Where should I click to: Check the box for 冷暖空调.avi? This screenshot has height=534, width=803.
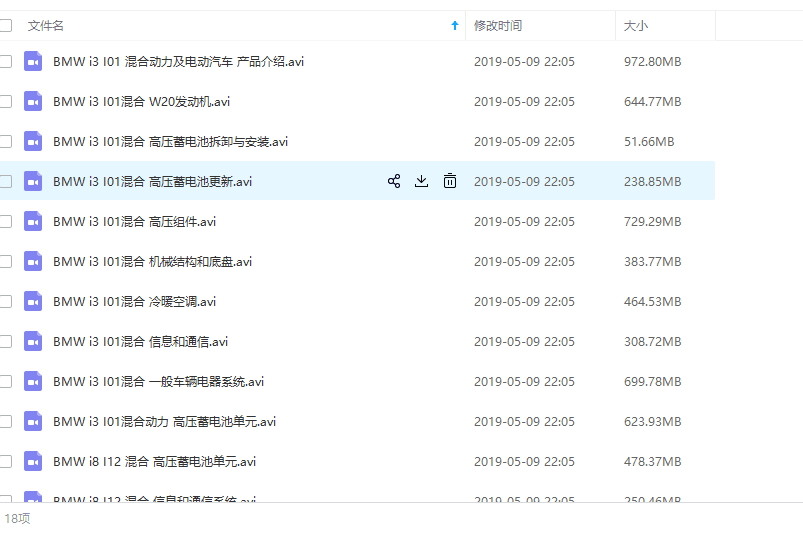(6, 301)
